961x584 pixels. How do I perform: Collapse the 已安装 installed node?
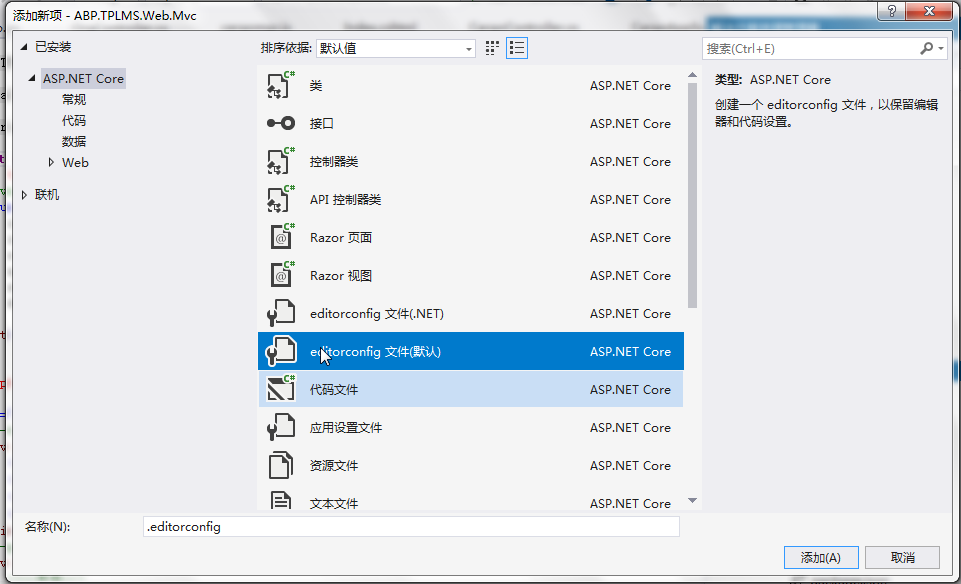24,47
